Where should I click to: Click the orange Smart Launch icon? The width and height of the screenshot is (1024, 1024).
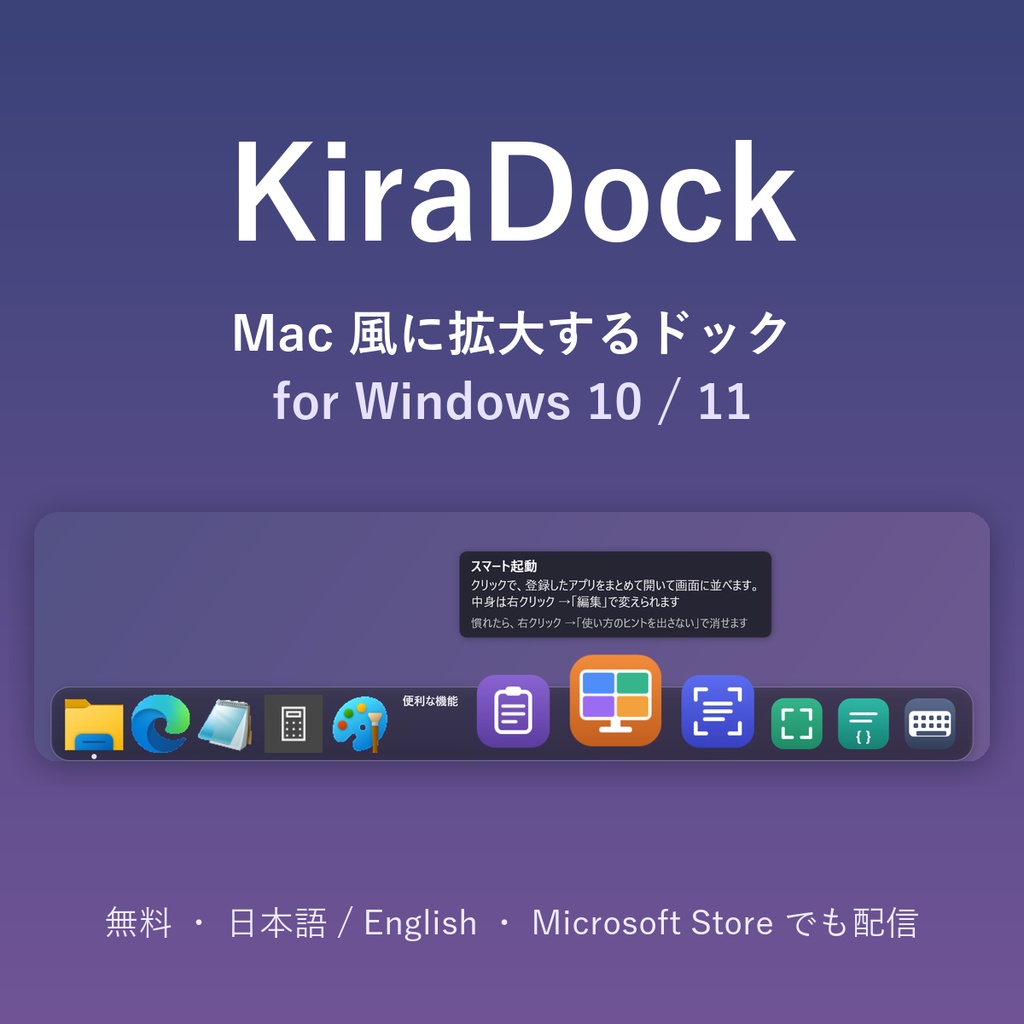coord(616,700)
